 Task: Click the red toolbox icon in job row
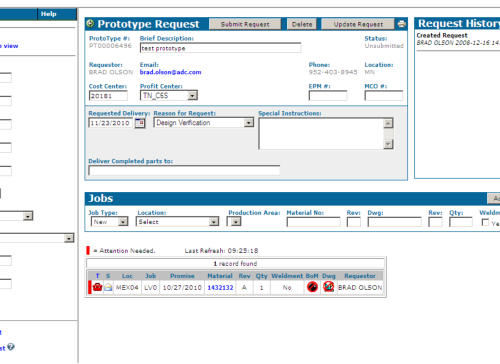[x=97, y=287]
